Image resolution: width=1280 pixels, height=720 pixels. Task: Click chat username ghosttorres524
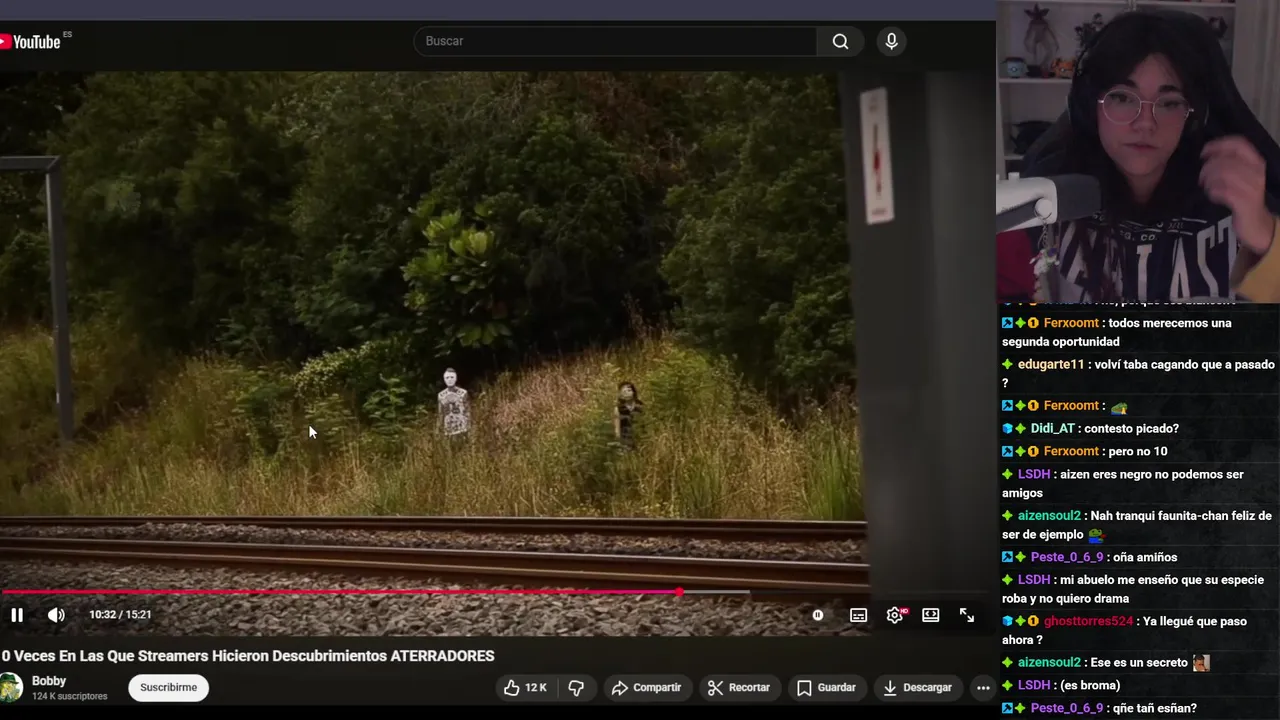point(1088,621)
